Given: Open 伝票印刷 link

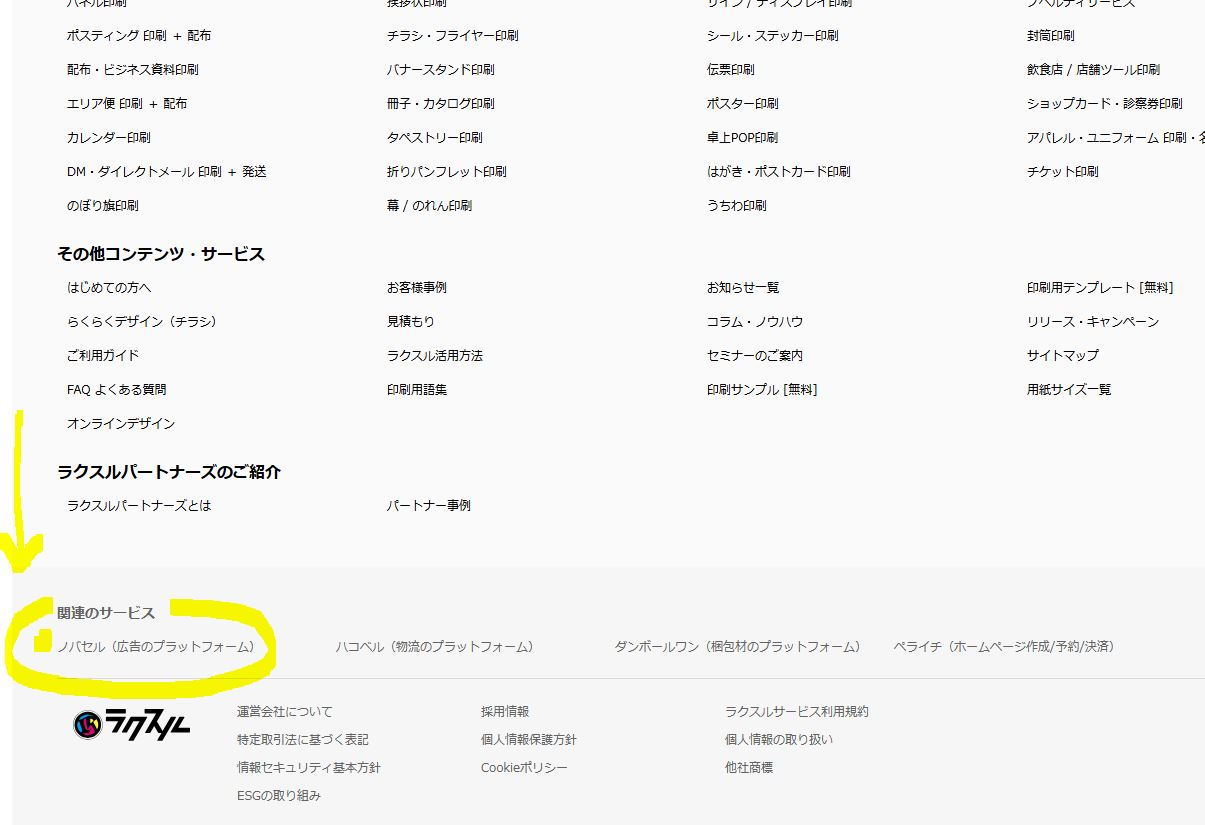Looking at the screenshot, I should coord(731,70).
